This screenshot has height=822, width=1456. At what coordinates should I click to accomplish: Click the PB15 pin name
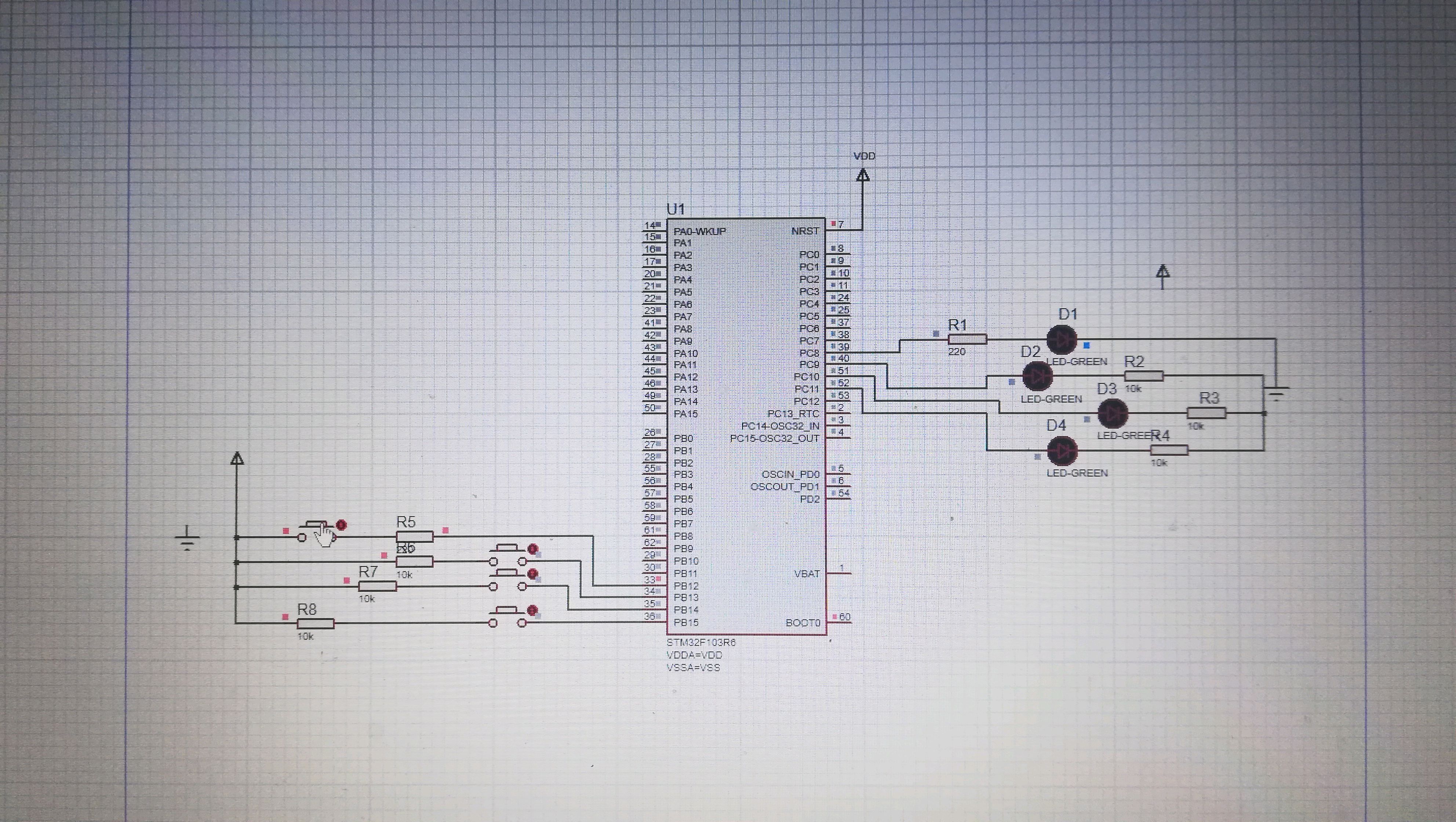pos(686,623)
